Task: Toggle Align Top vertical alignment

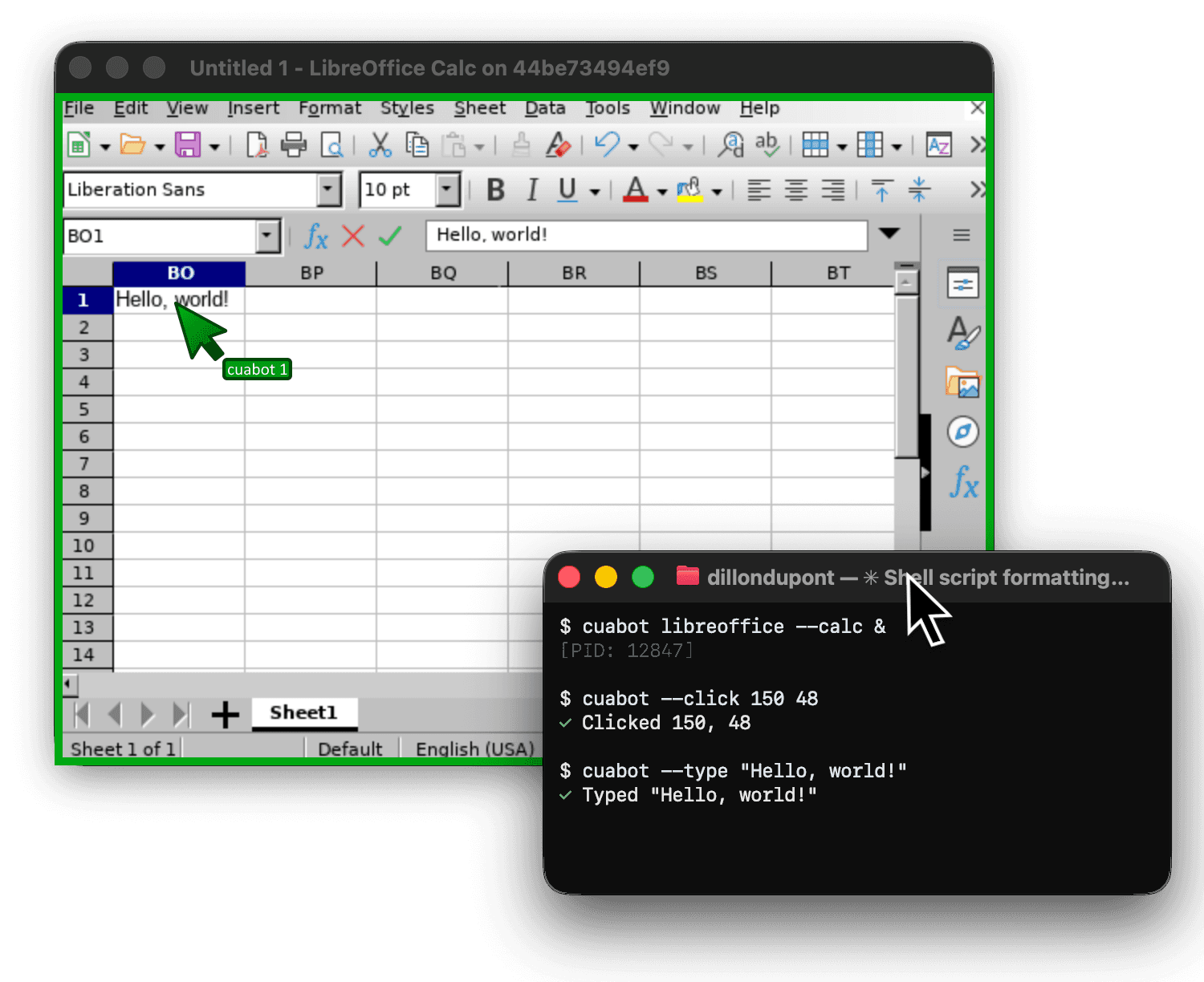Action: [x=882, y=190]
